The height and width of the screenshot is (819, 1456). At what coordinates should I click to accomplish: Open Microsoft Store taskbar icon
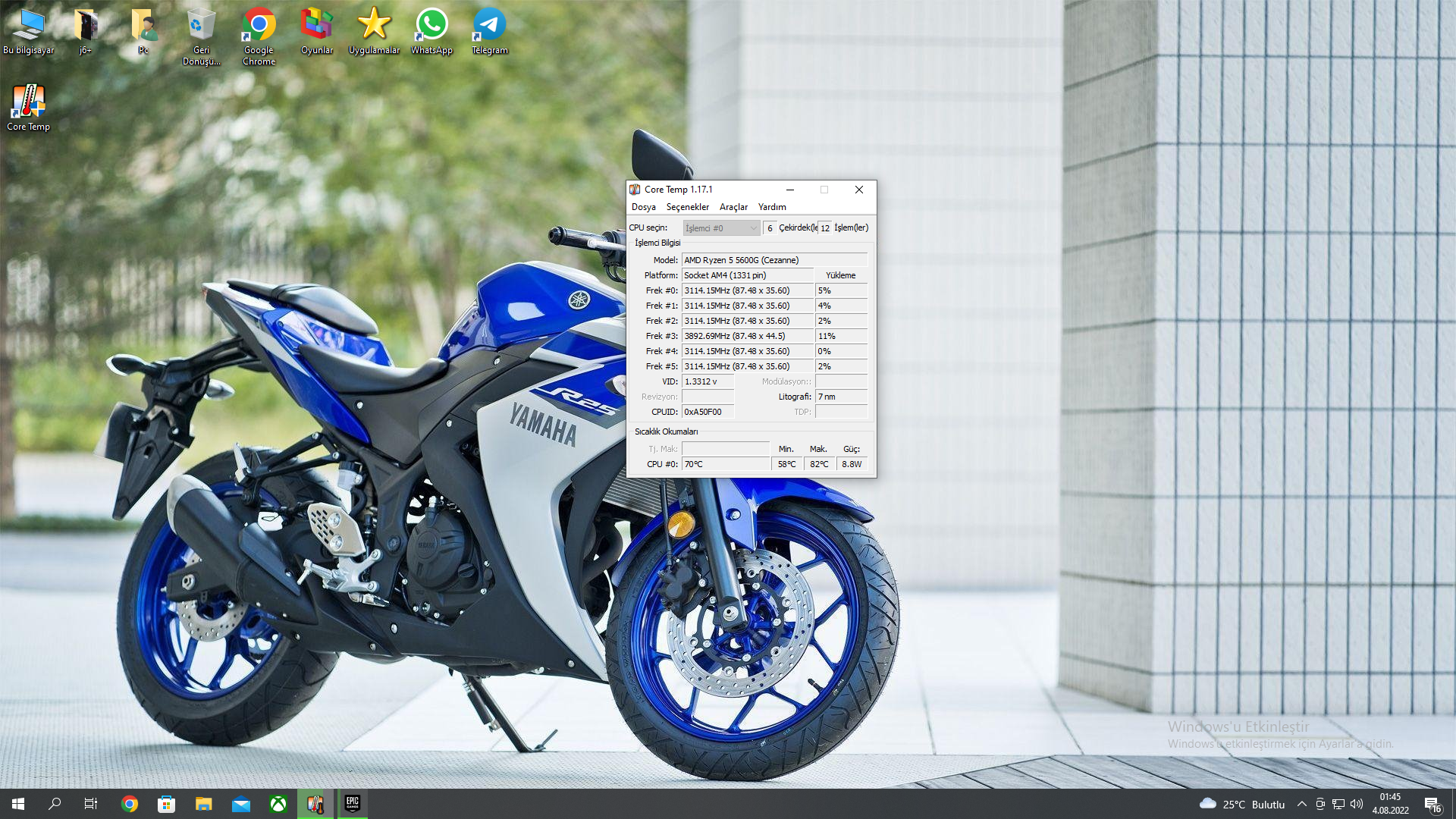coord(166,804)
